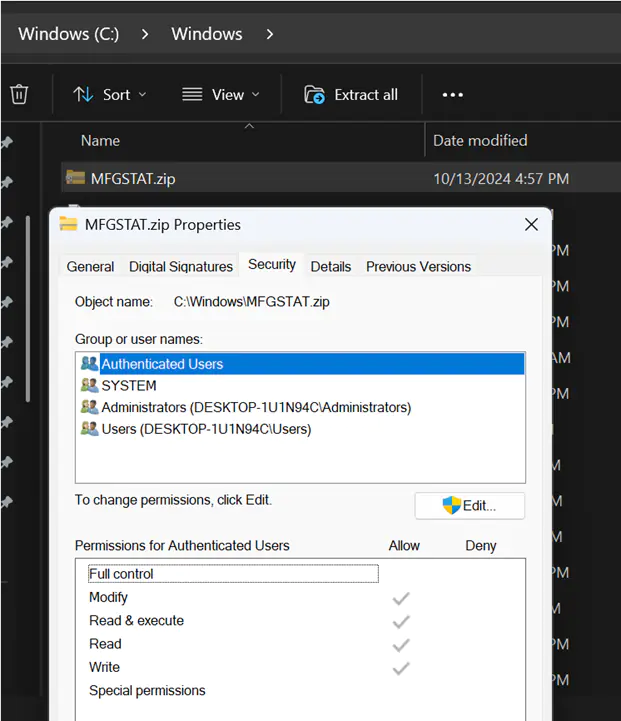Viewport: 621px width, 721px height.
Task: Switch to the General tab
Action: pos(90,266)
